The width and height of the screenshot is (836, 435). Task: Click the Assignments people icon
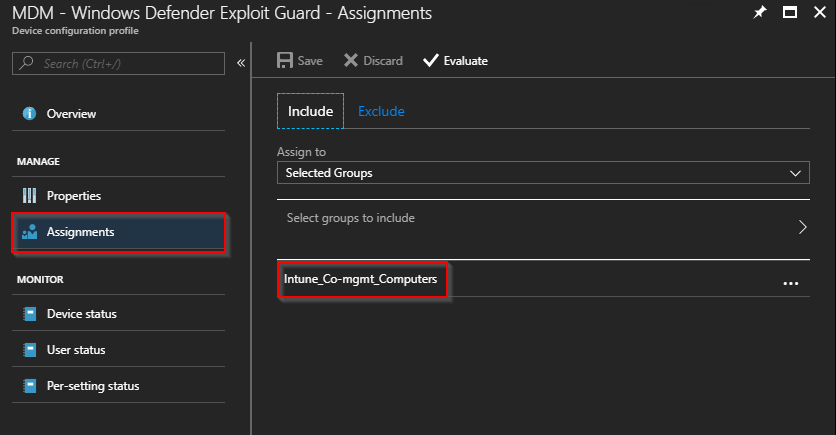[29, 232]
